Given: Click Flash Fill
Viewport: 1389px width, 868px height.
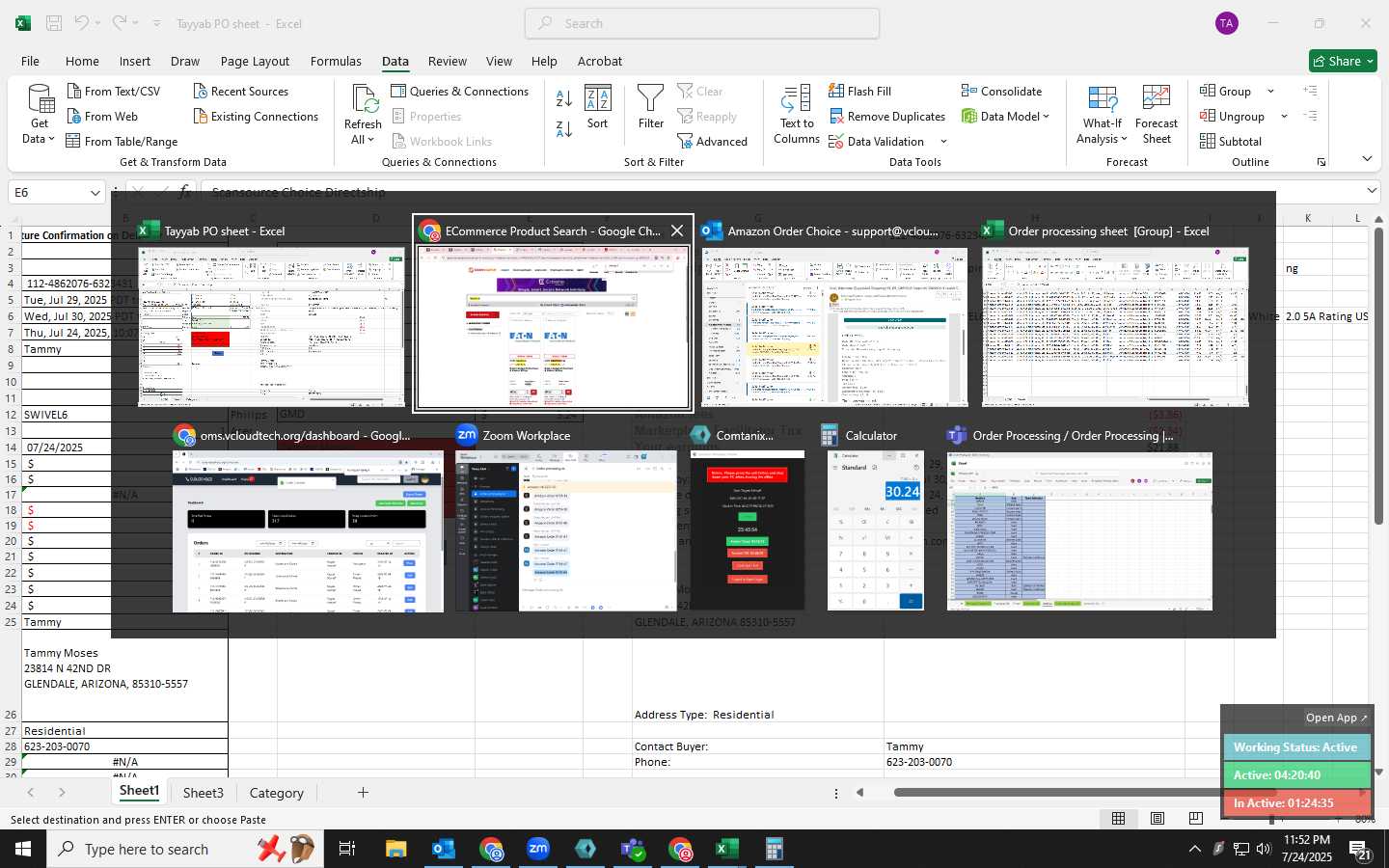Looking at the screenshot, I should pos(859,91).
